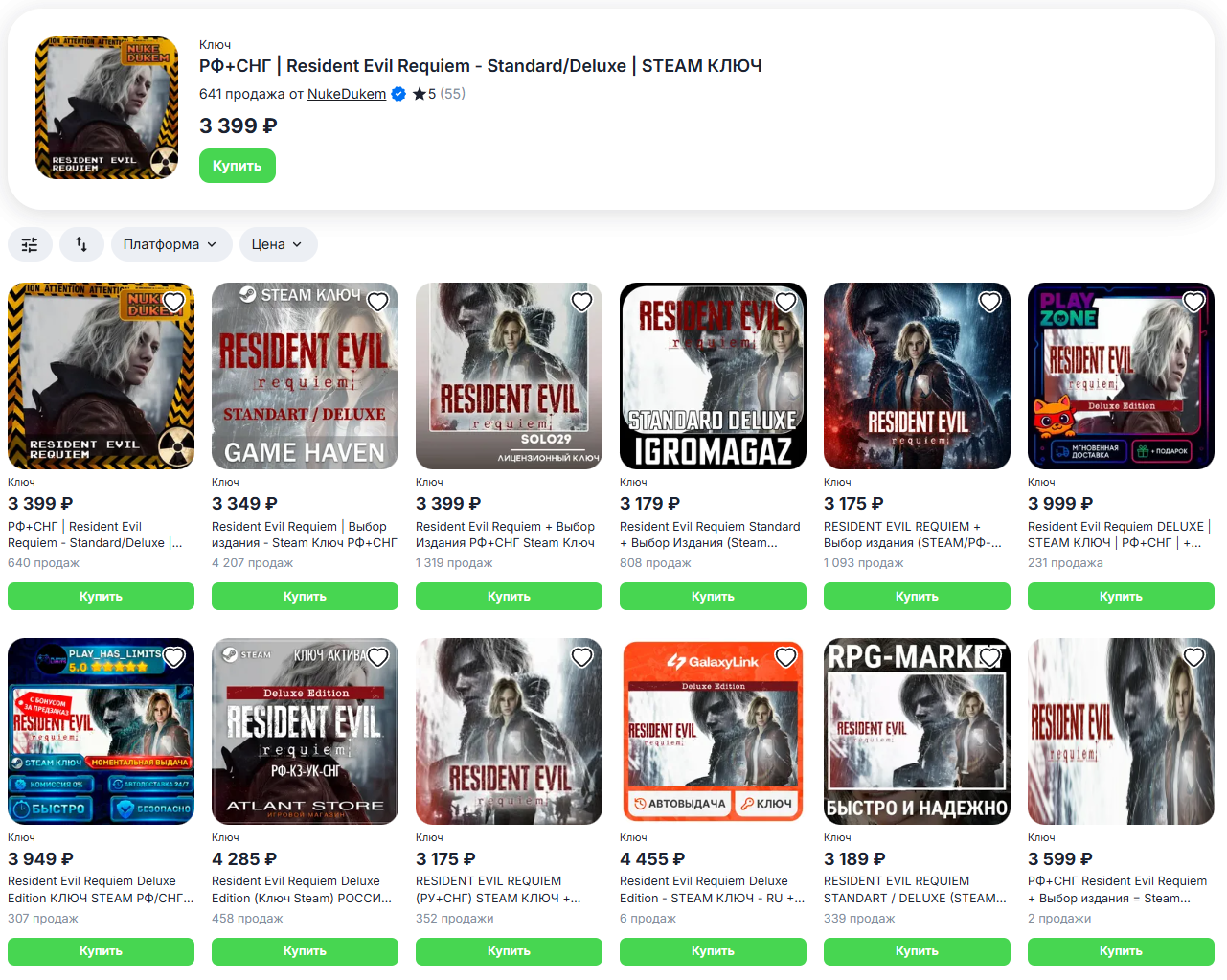Open the PLAY_HAS_LIMITS product image

[x=101, y=731]
